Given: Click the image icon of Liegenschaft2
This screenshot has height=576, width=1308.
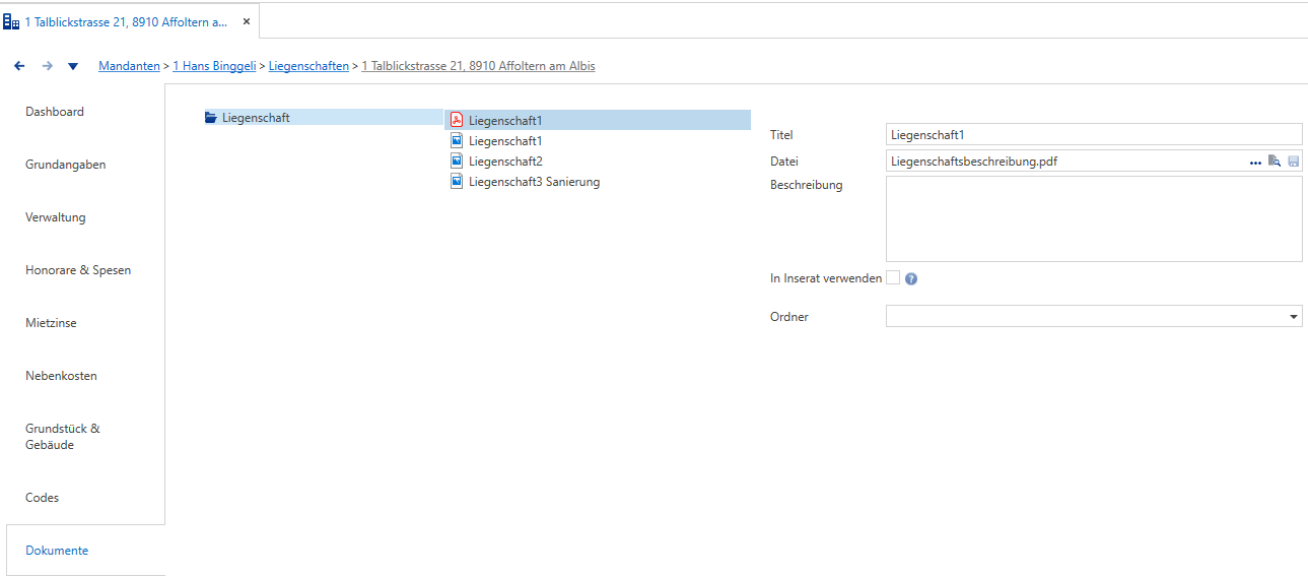Looking at the screenshot, I should coord(456,161).
